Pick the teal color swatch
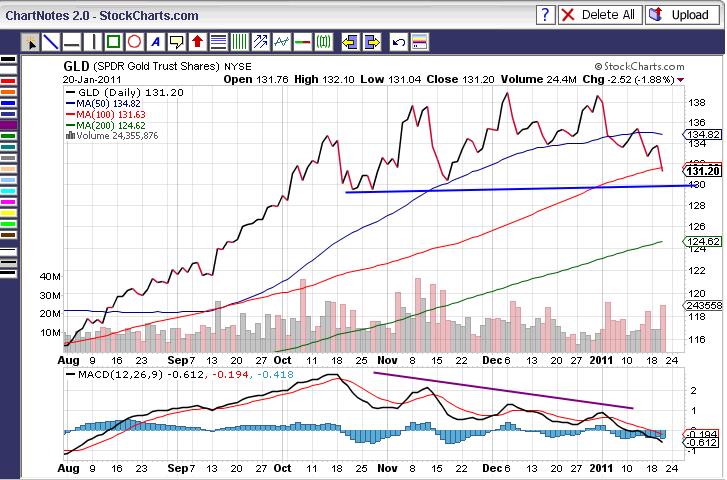Image resolution: width=727 pixels, height=480 pixels. pyautogui.click(x=9, y=147)
